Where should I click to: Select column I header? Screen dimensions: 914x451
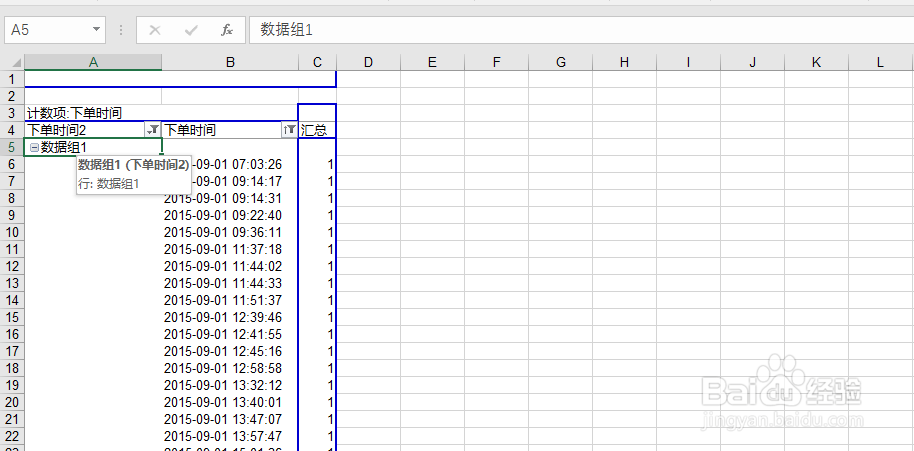coord(688,62)
